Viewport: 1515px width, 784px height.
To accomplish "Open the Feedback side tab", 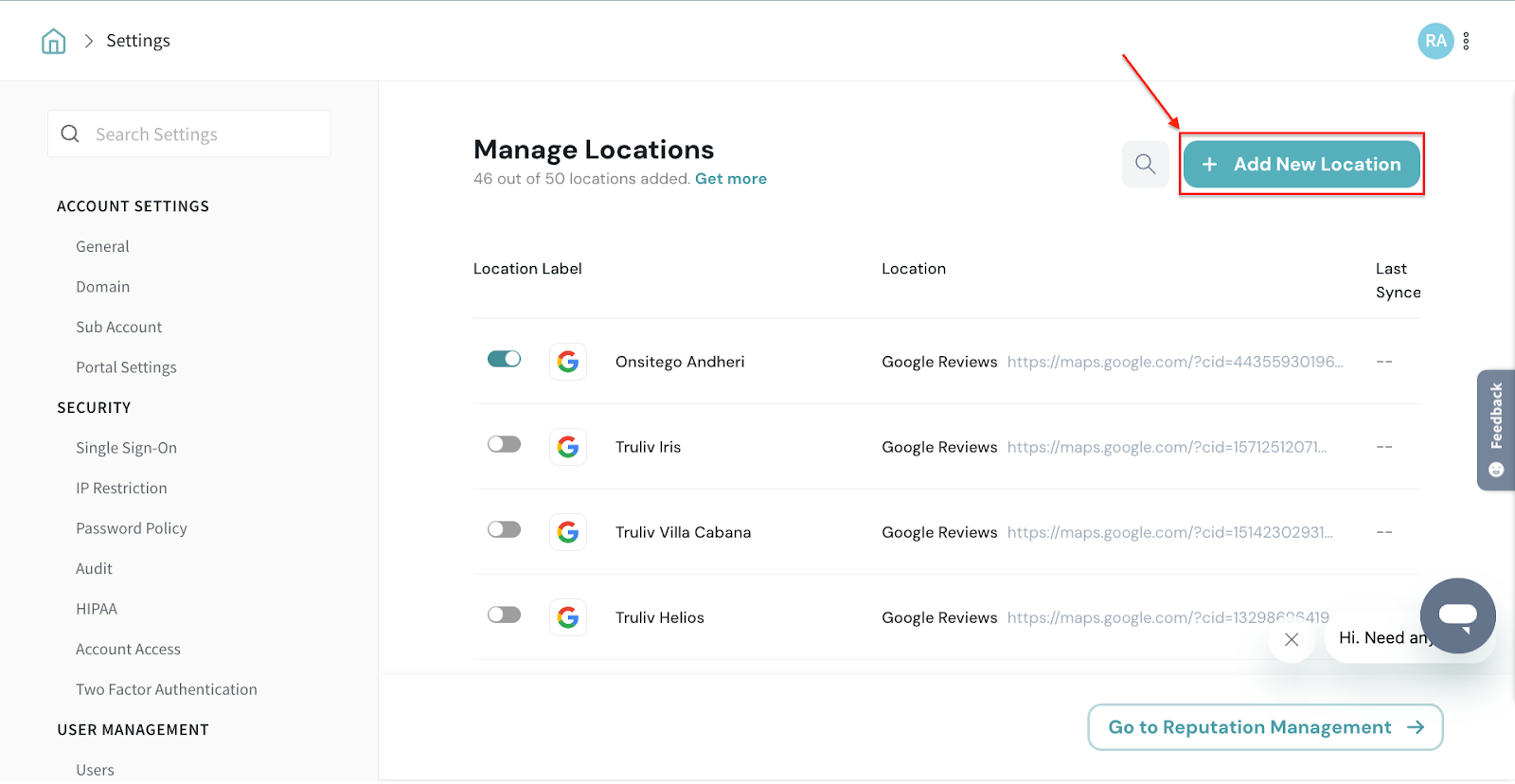I will click(1495, 429).
